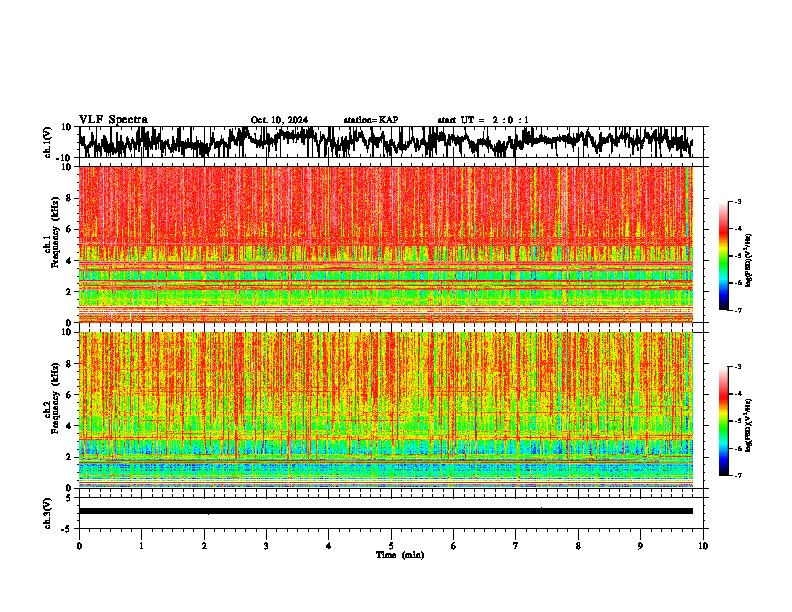Click the "-7" tick on ch.1 colorbar
The image size is (792, 612).
738,310
